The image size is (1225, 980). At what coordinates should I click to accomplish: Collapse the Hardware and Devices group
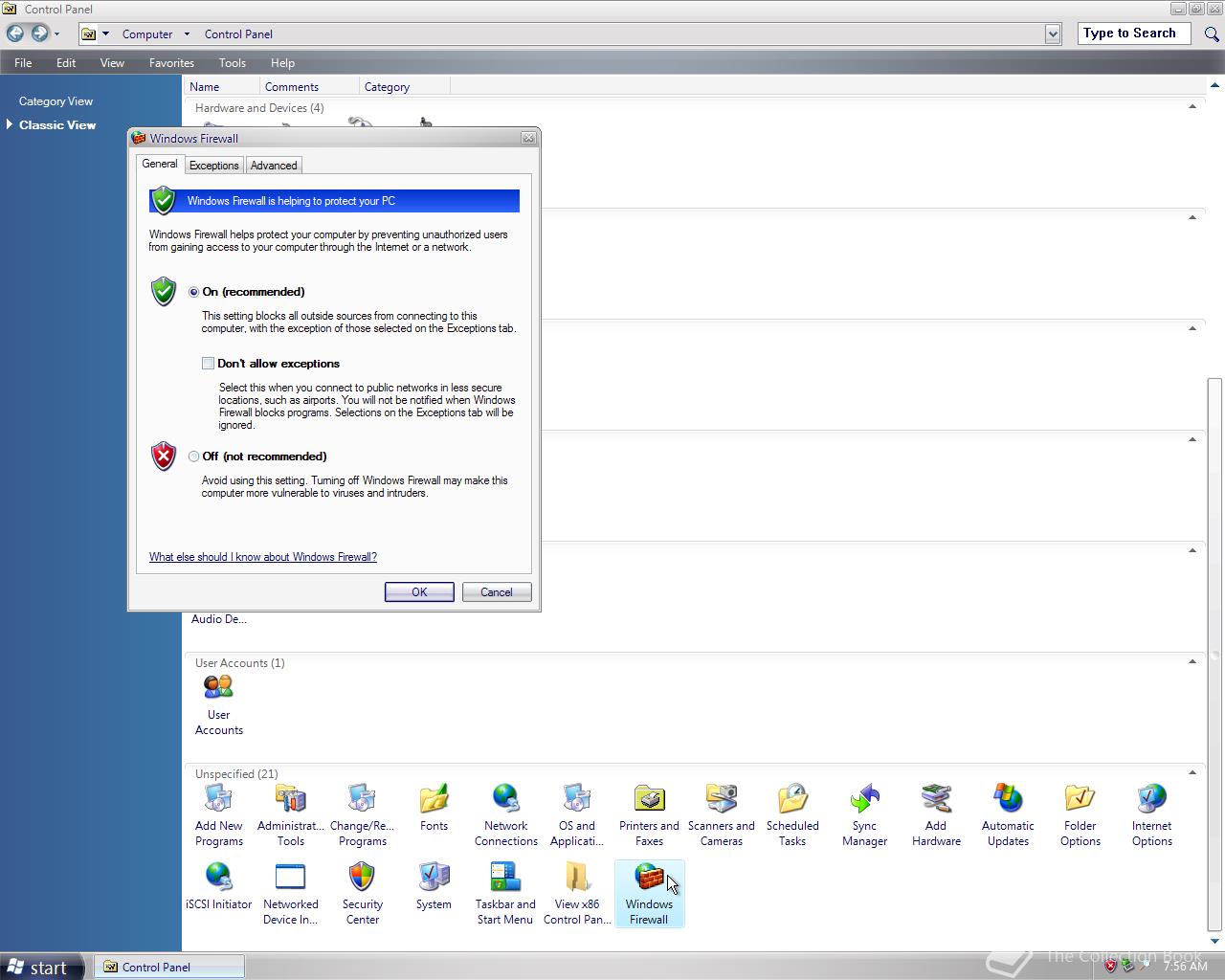[x=1192, y=106]
